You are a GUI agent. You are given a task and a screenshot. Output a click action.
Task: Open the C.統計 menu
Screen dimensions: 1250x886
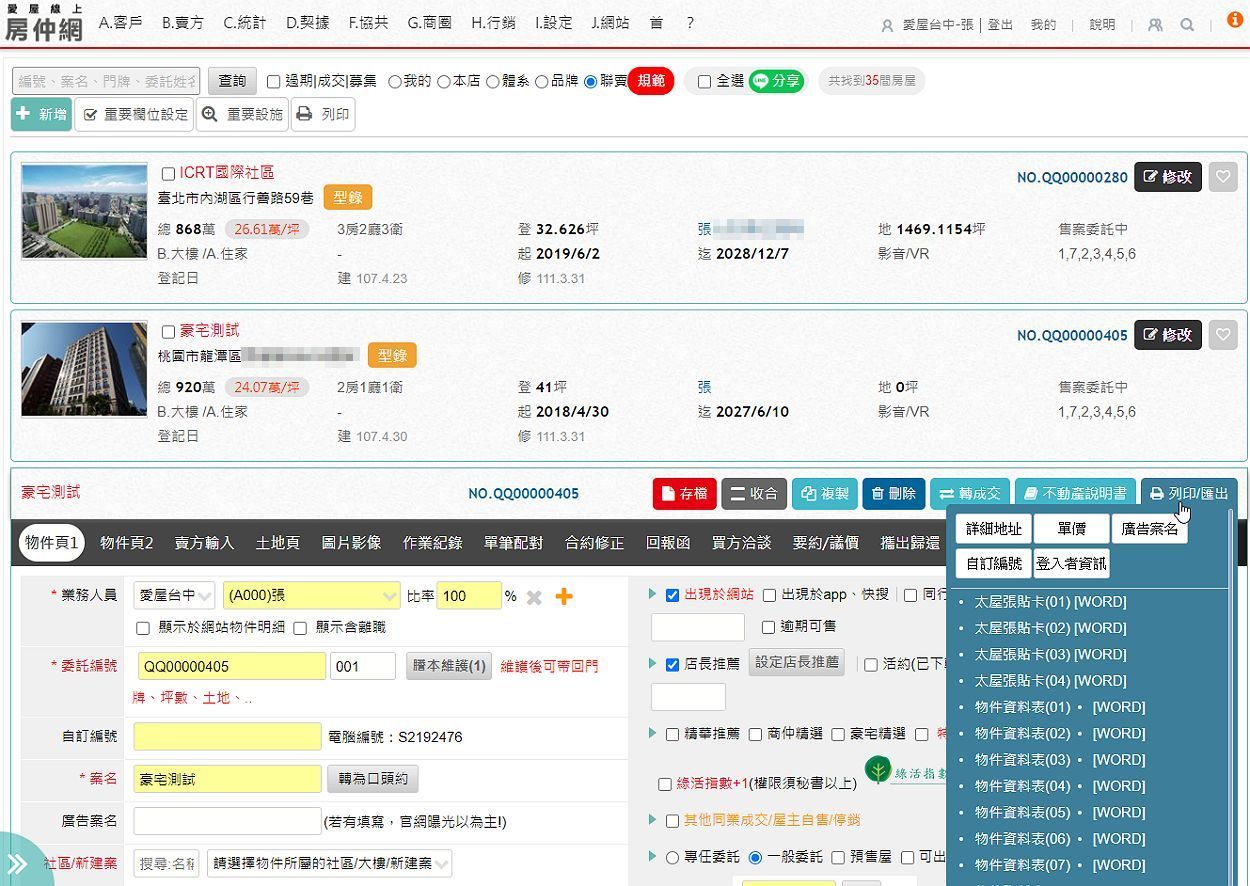click(245, 22)
